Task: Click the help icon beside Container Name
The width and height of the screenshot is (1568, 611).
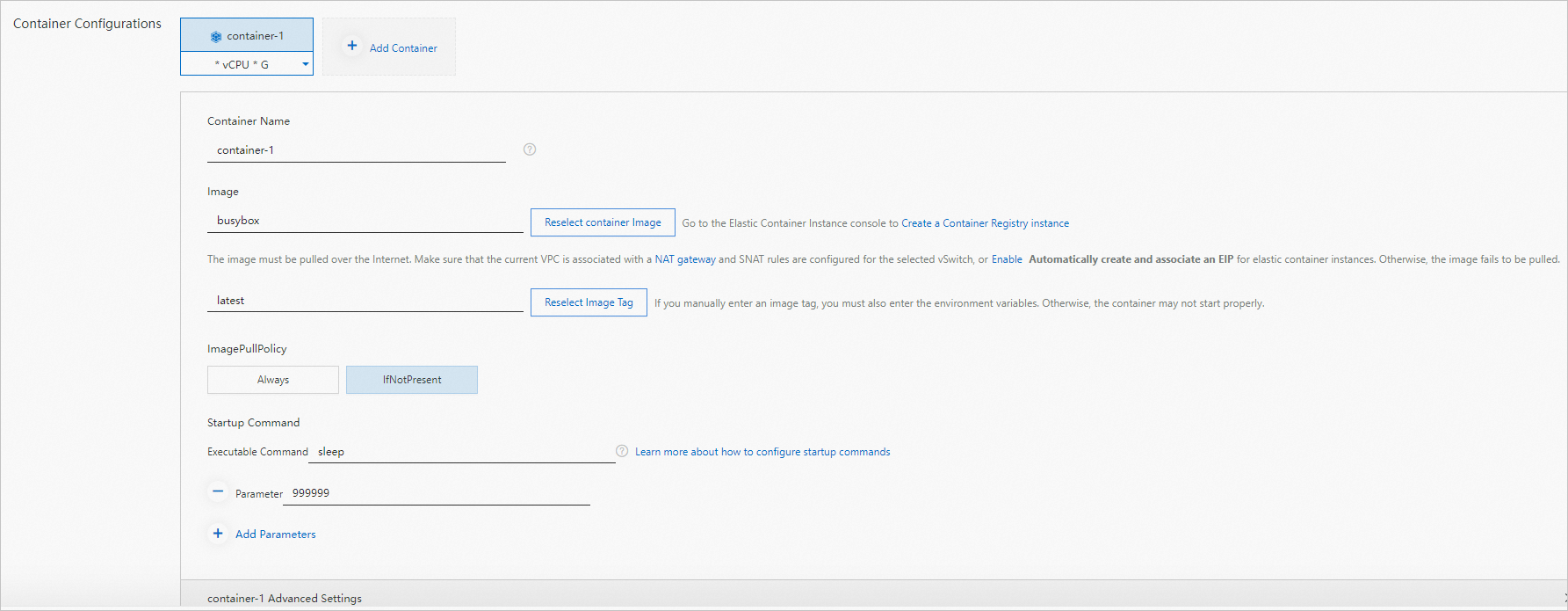Action: (x=530, y=149)
